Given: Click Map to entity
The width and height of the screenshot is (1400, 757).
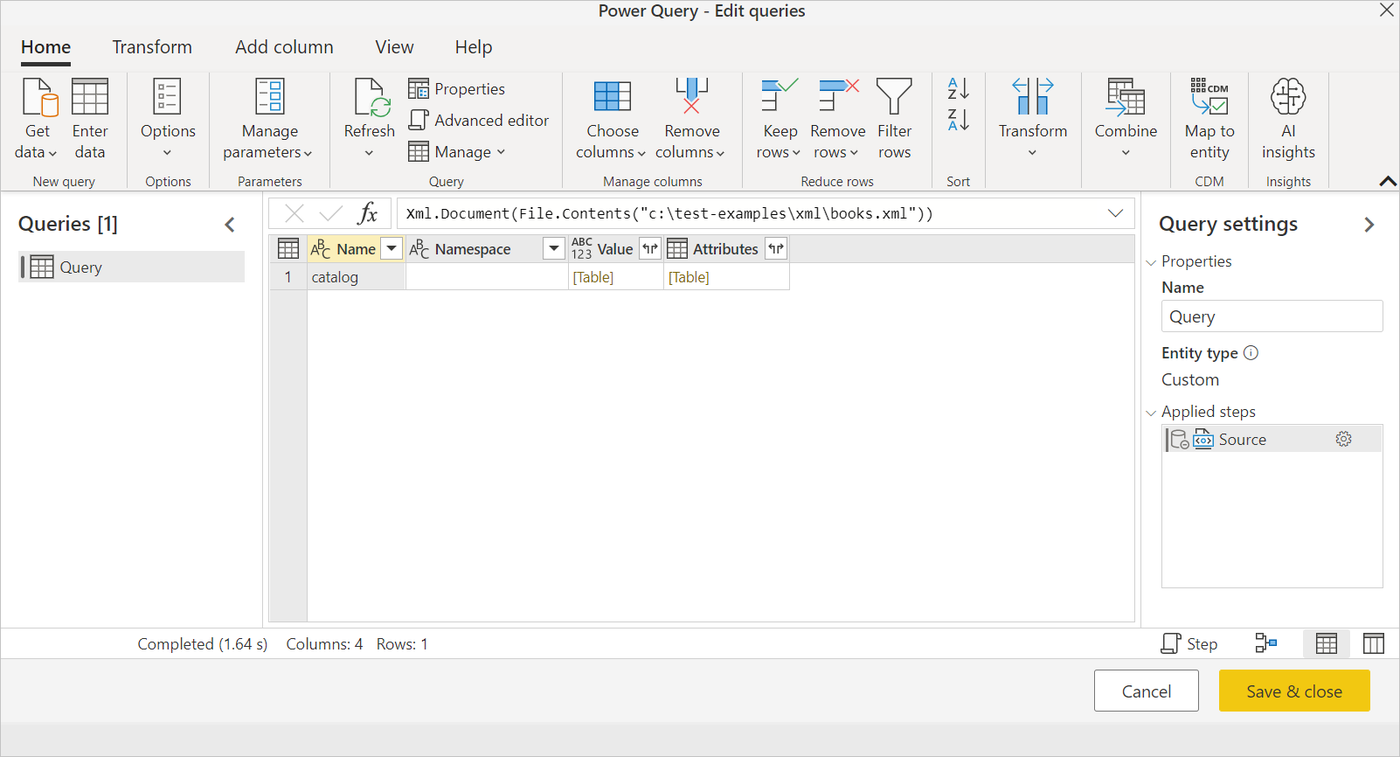Looking at the screenshot, I should (x=1209, y=118).
